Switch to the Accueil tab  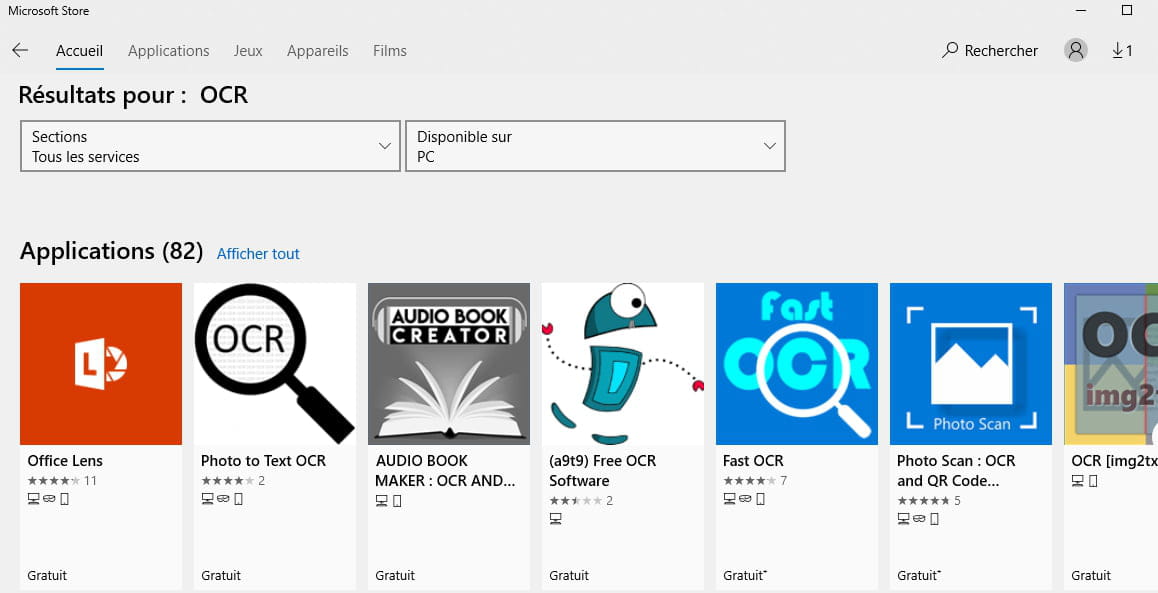[x=80, y=50]
